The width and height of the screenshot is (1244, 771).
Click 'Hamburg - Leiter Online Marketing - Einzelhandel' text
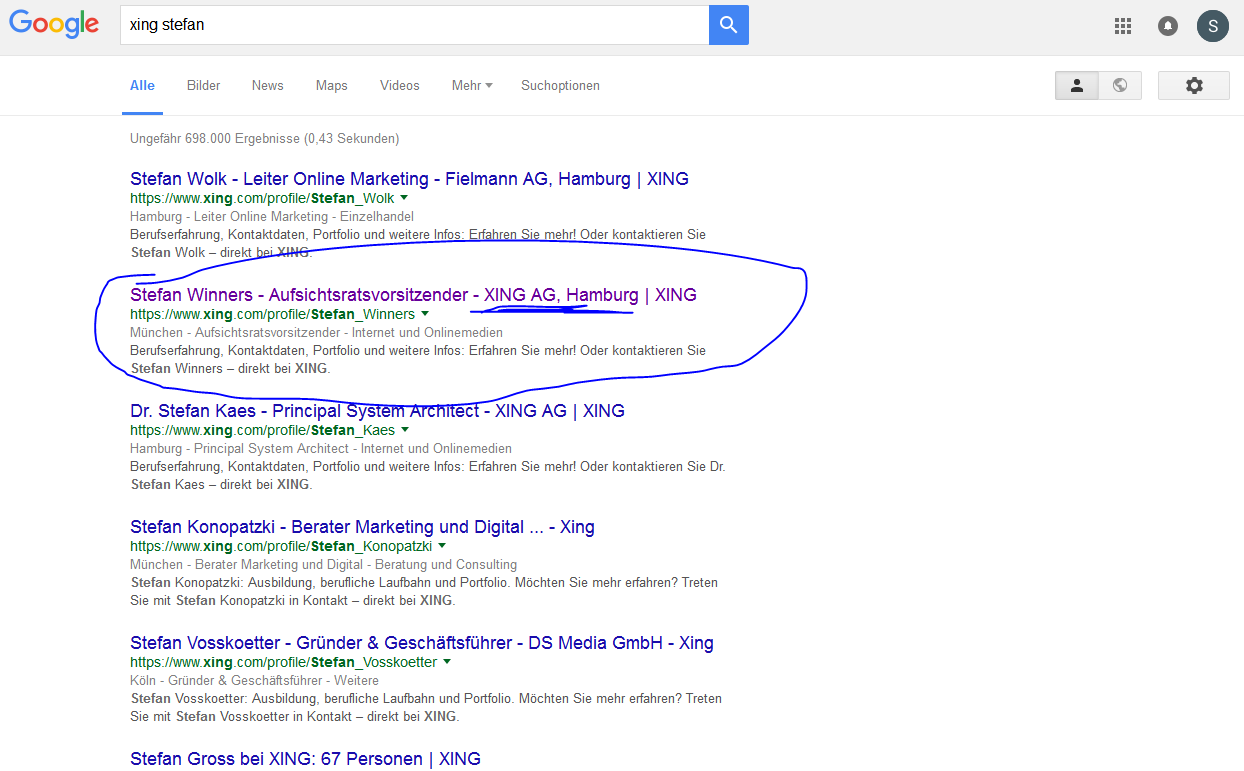272,216
